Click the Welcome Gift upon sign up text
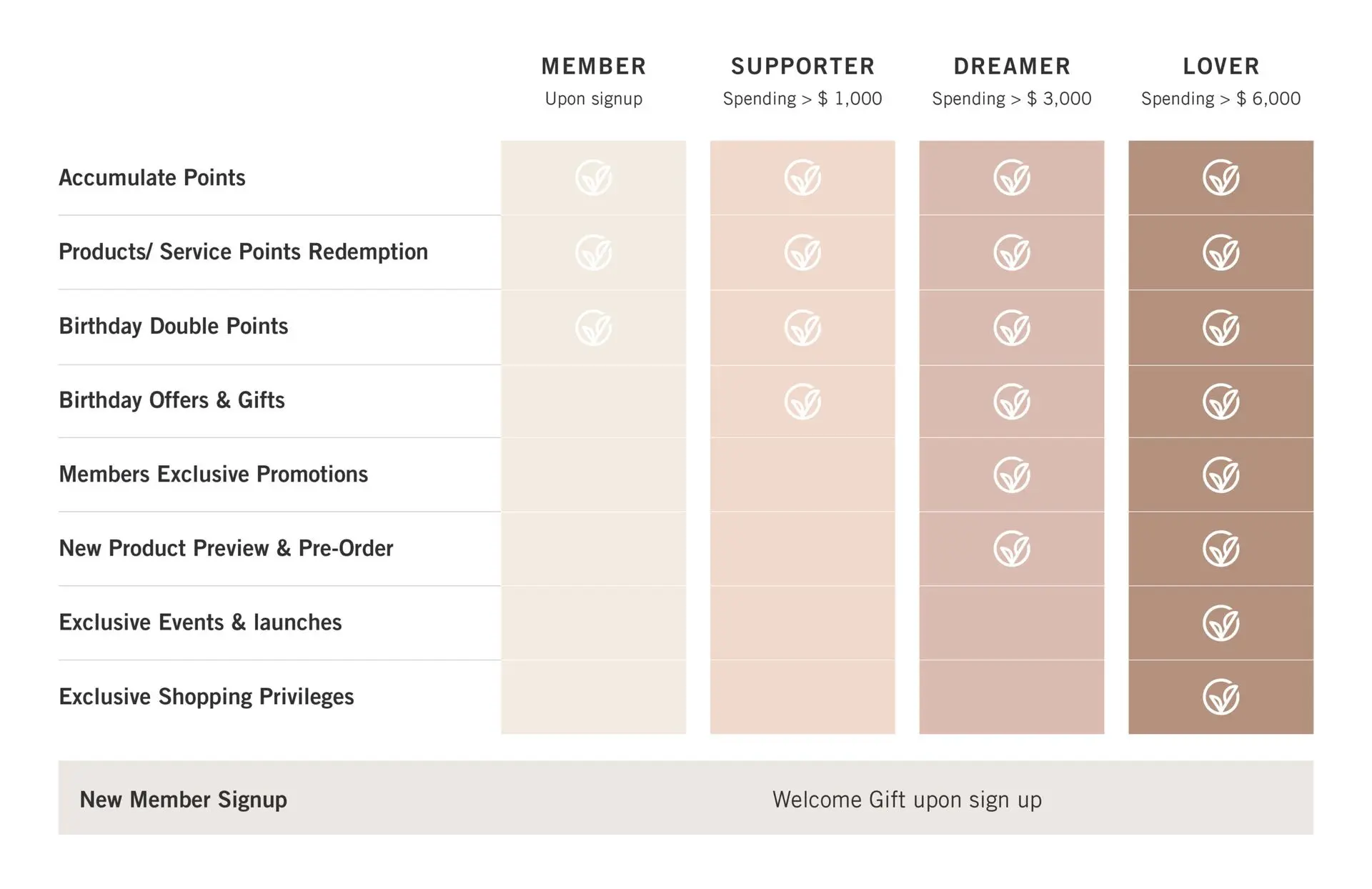1372x889 pixels. (x=907, y=800)
